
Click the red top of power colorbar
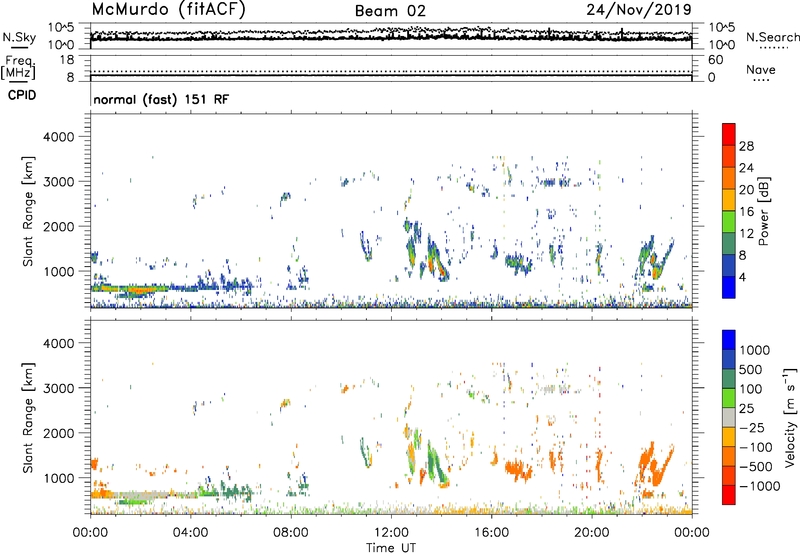(729, 134)
